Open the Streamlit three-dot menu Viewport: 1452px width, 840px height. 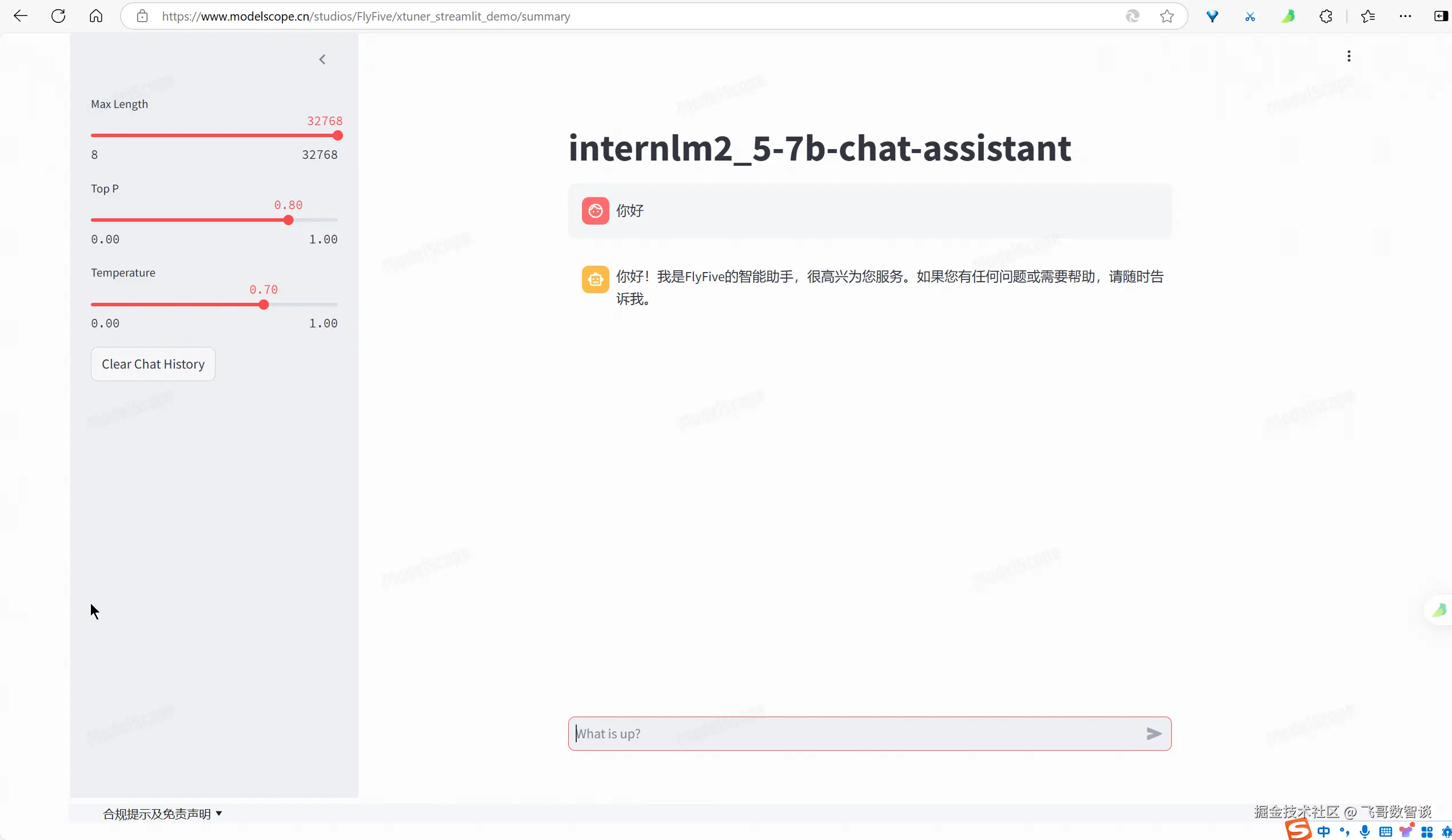[x=1349, y=56]
